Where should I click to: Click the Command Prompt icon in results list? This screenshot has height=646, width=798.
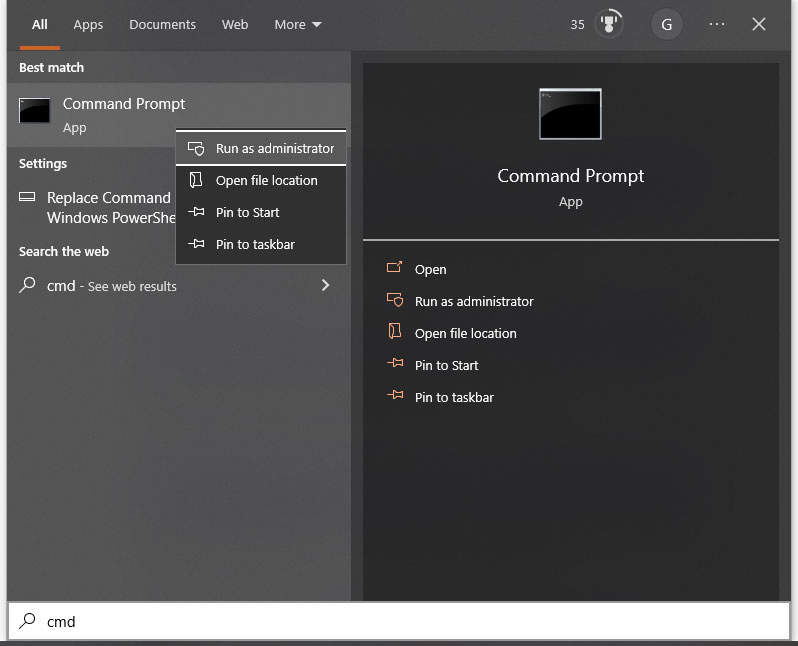click(x=35, y=110)
